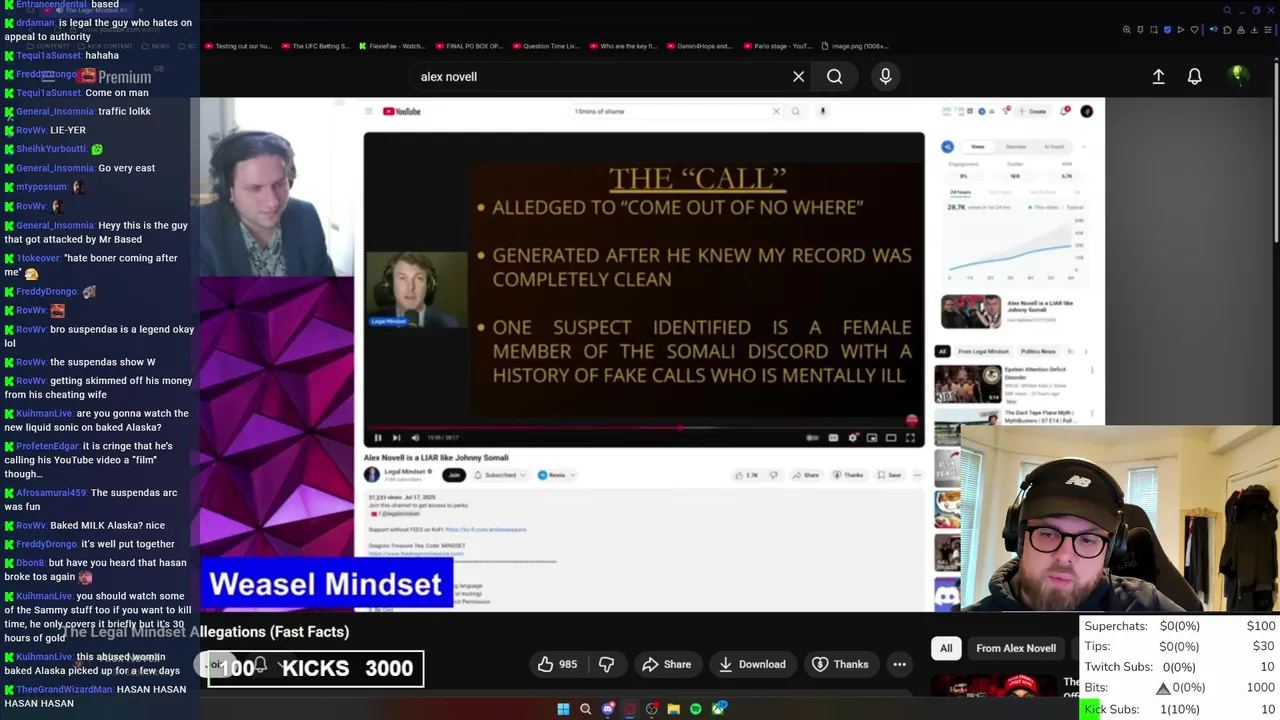Click the bottom Share button beside Download
1280x720 pixels.
[x=666, y=664]
